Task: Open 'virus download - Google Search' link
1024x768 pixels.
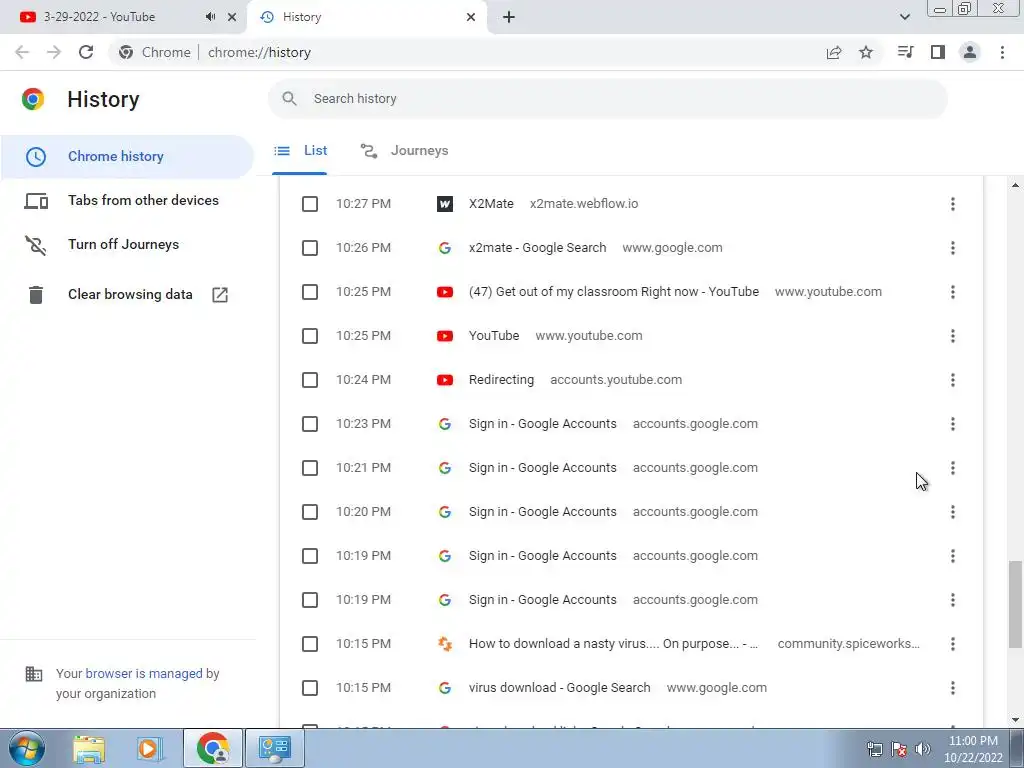Action: (560, 688)
